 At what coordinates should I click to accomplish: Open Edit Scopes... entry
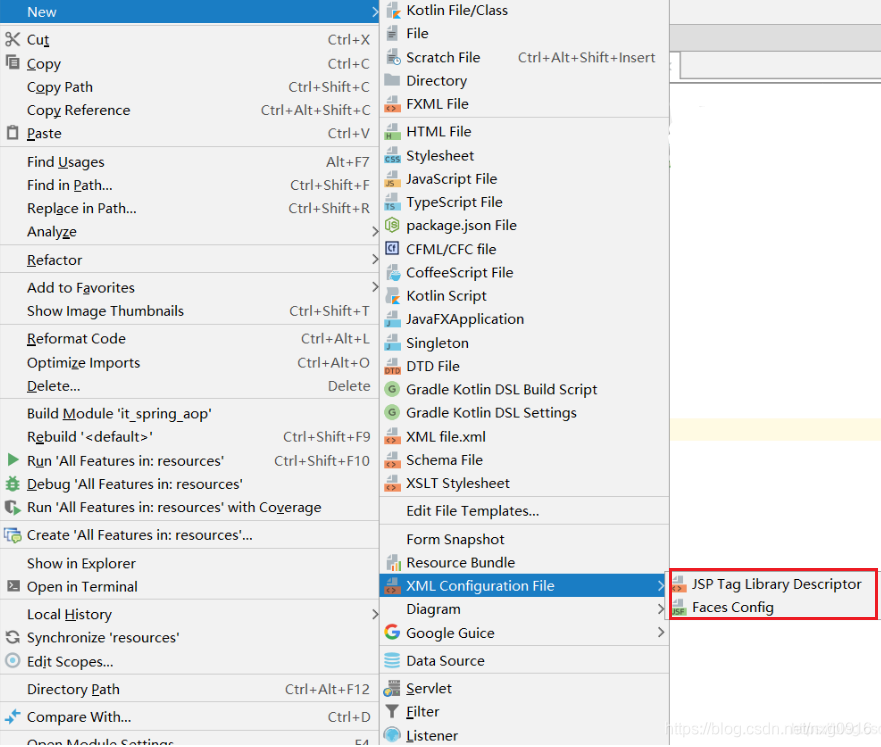coord(189,662)
